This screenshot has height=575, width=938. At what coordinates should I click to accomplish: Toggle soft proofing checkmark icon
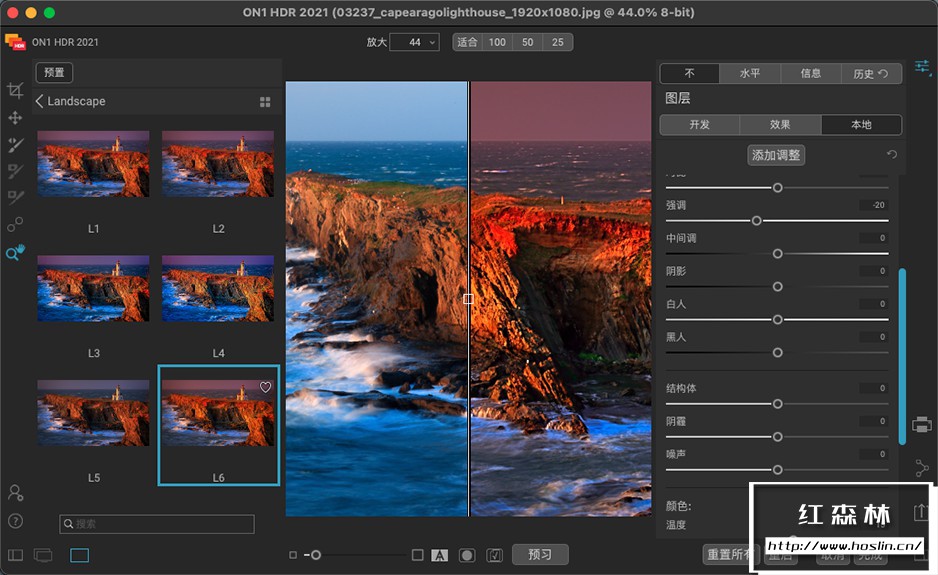494,555
